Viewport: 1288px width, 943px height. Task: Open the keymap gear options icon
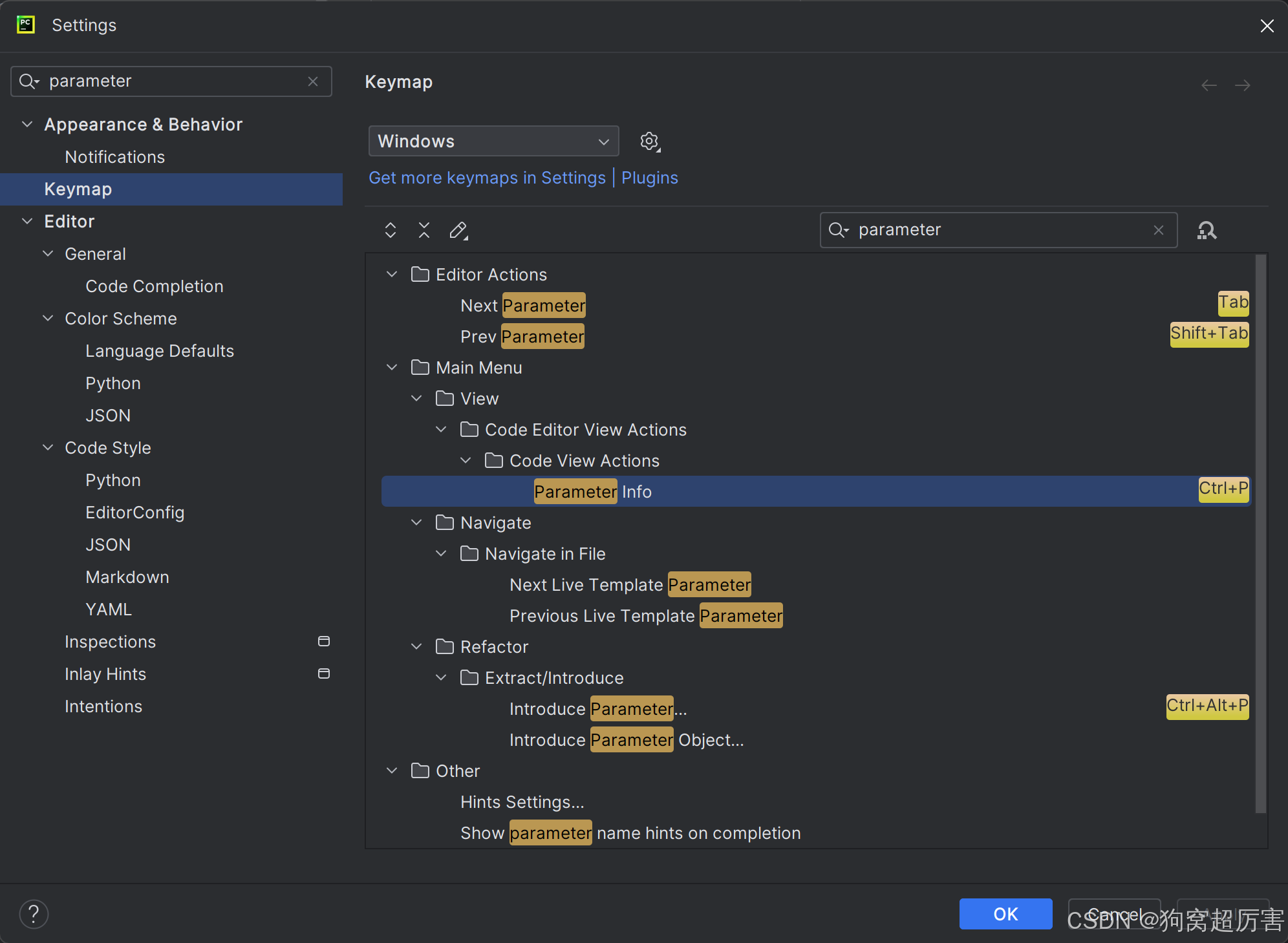click(x=650, y=142)
